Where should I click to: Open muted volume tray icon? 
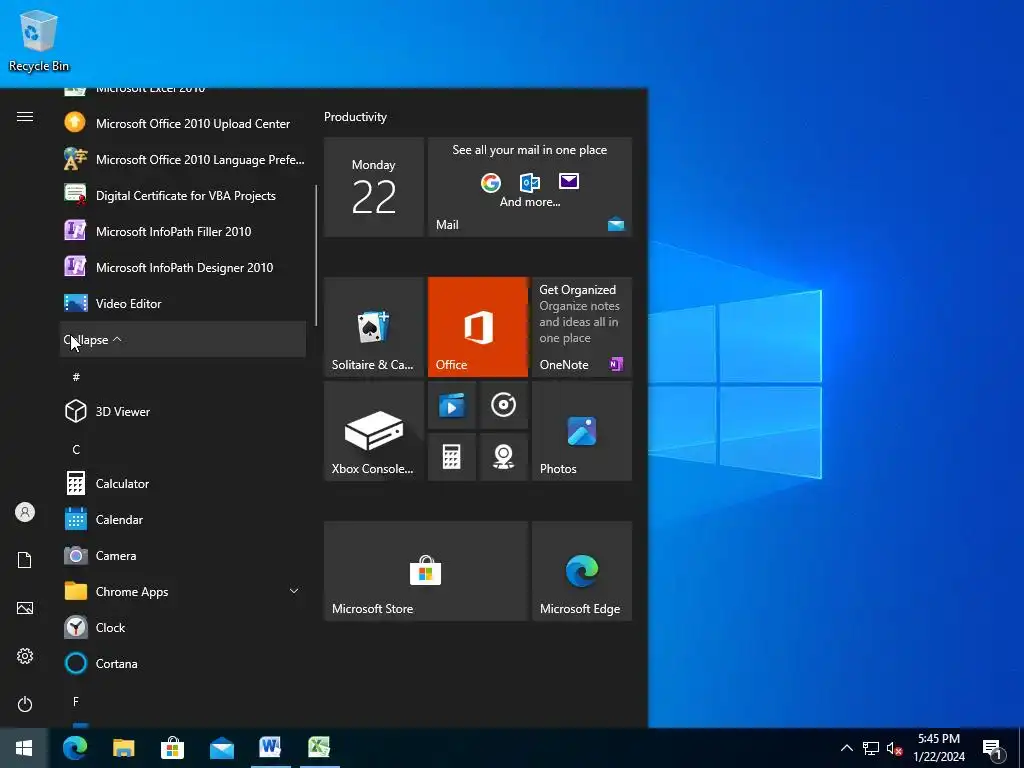(894, 748)
